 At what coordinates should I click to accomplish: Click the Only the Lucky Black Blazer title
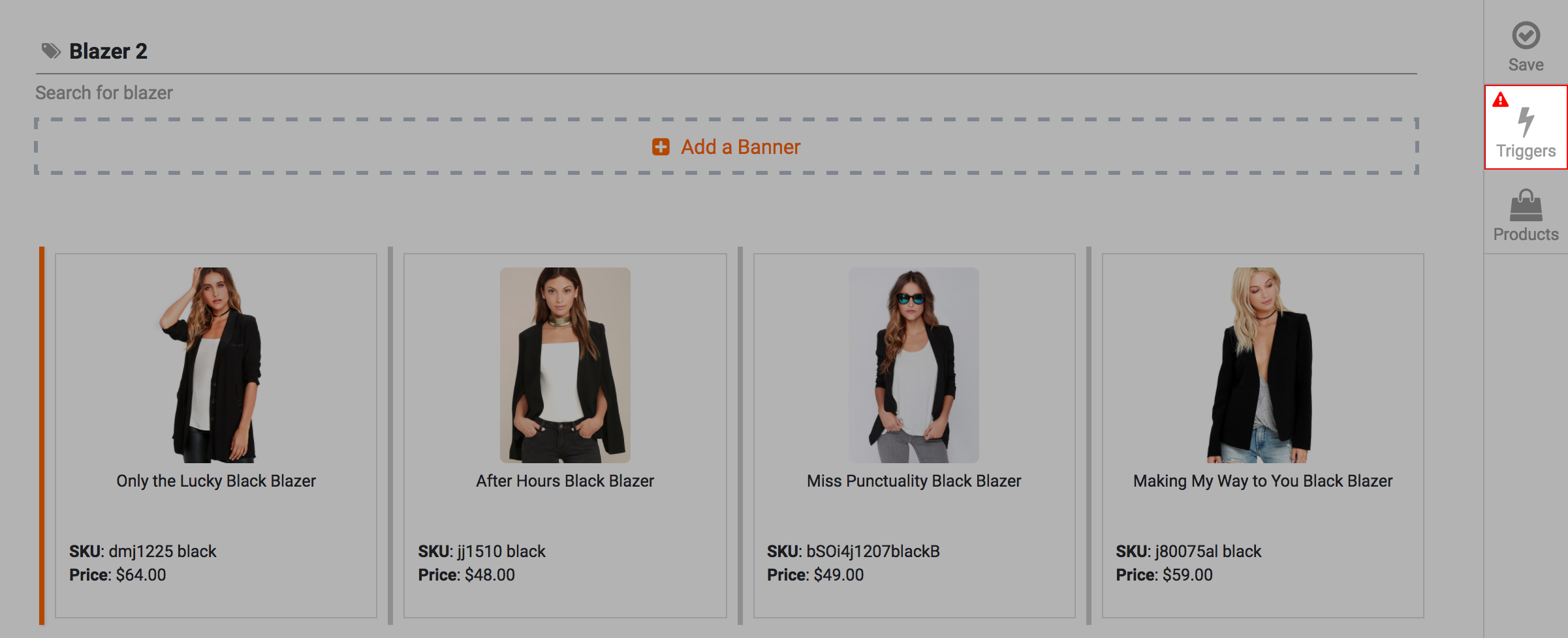216,481
